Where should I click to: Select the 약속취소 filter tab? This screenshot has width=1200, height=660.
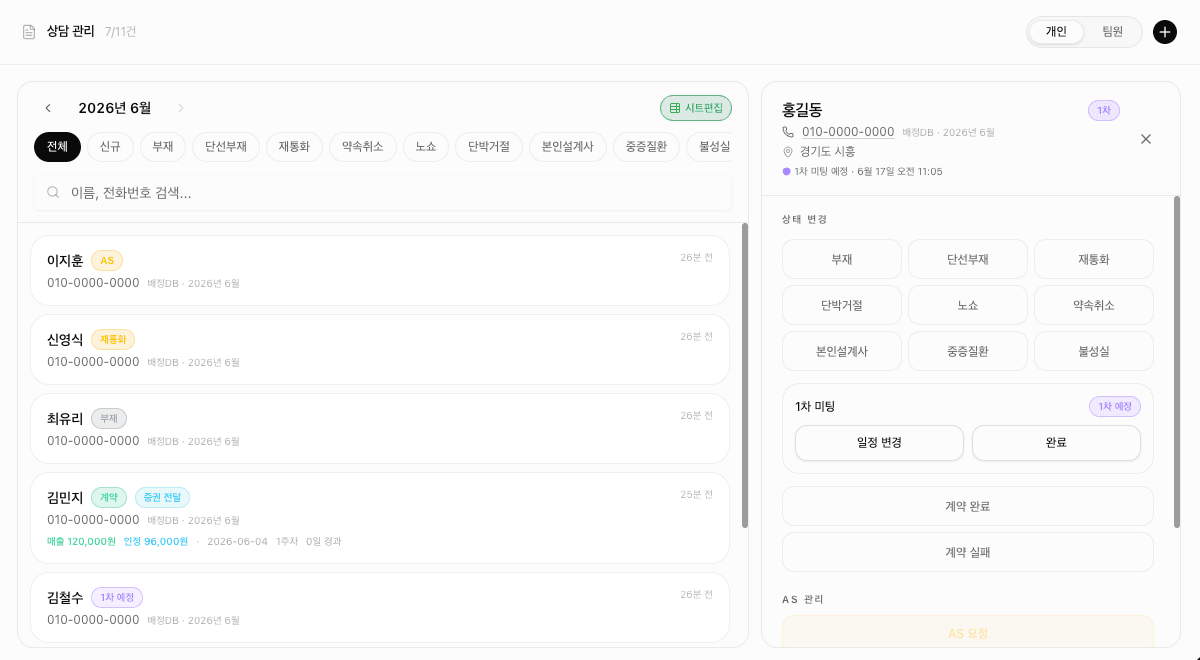click(x=363, y=147)
